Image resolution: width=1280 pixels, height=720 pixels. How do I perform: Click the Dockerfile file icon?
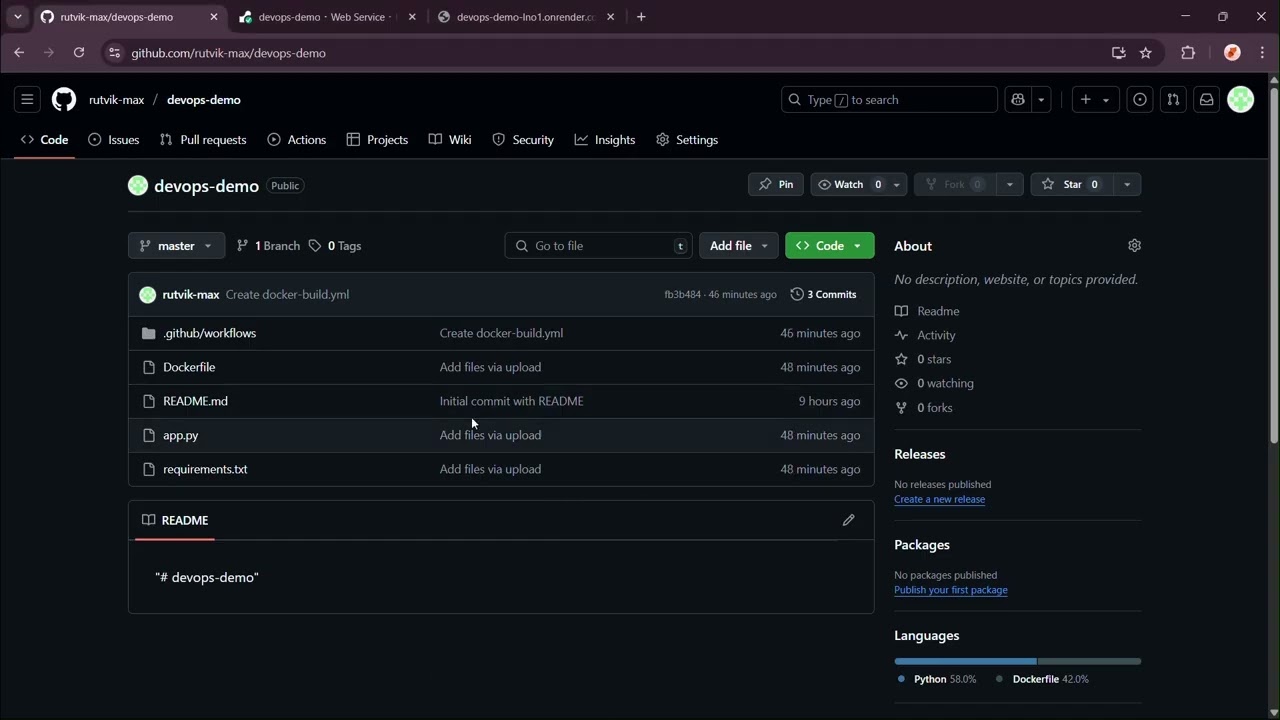[149, 367]
